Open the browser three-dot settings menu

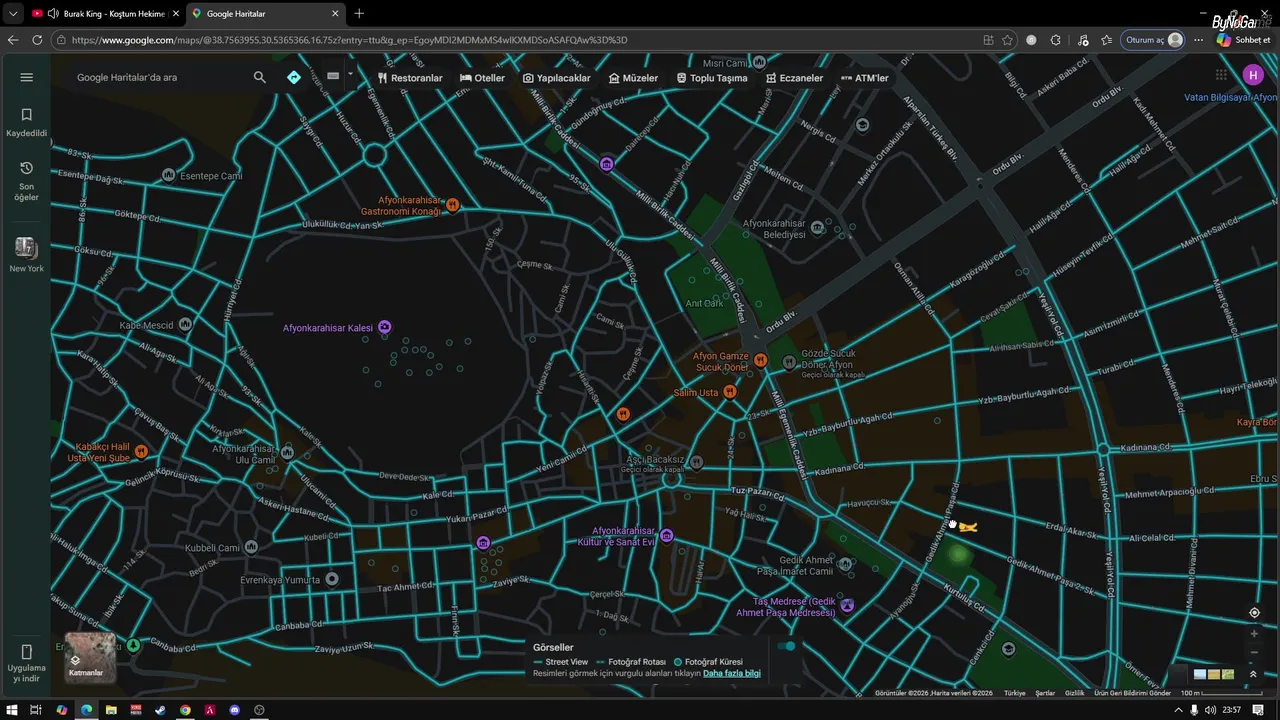pos(1199,40)
